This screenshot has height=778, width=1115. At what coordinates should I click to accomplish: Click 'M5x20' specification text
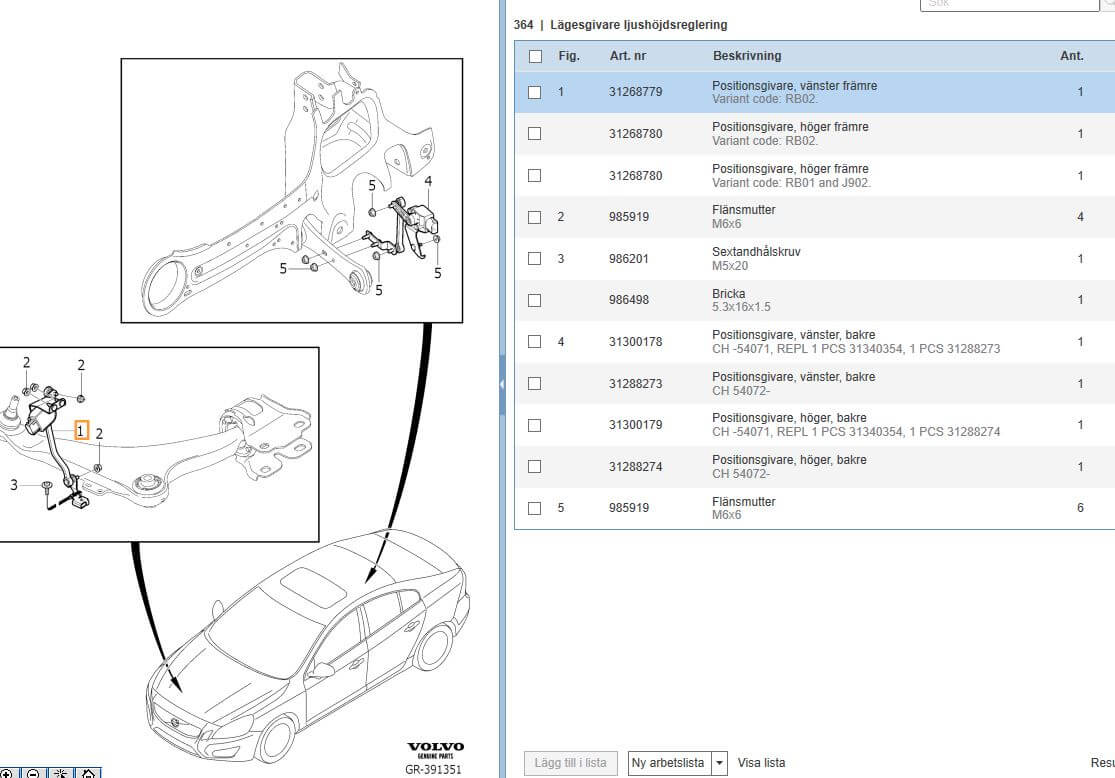[x=730, y=266]
